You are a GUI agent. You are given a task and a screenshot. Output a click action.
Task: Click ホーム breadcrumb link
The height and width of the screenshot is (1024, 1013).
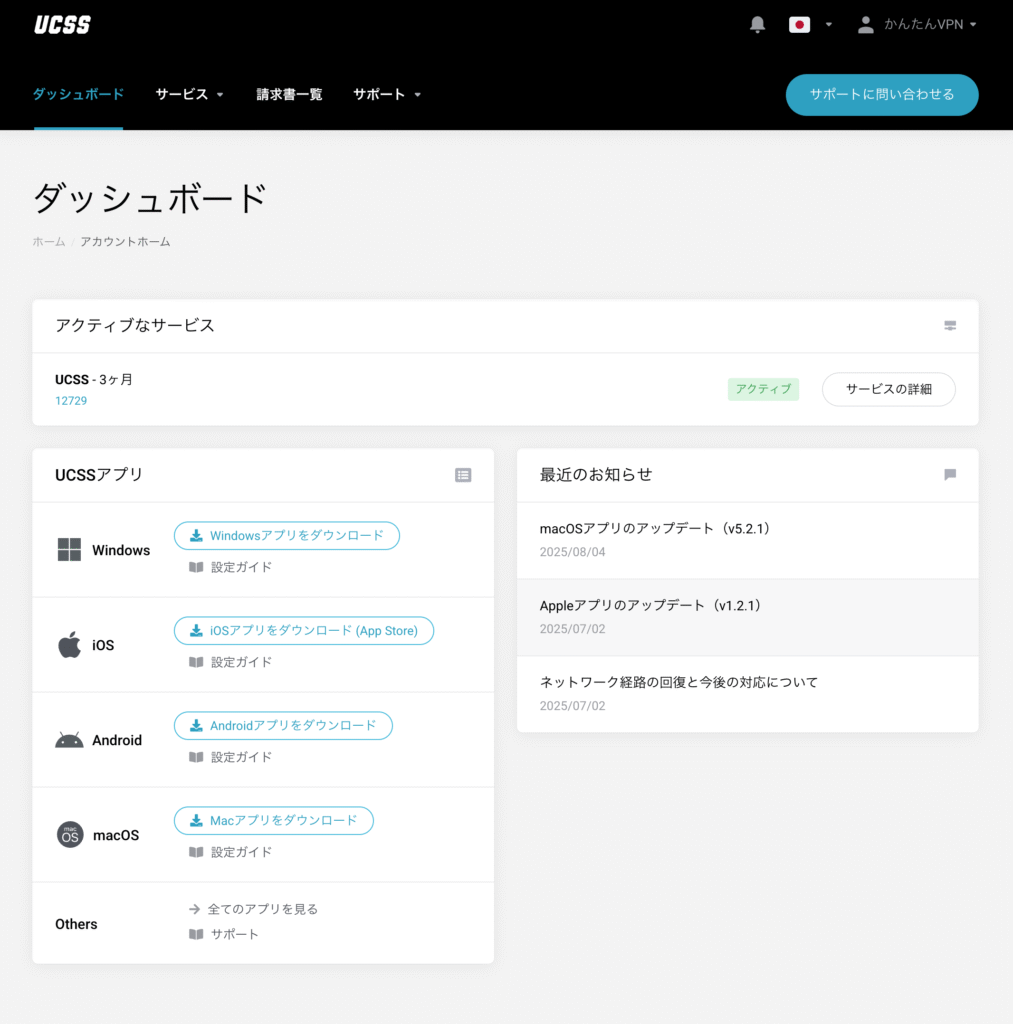(x=49, y=242)
